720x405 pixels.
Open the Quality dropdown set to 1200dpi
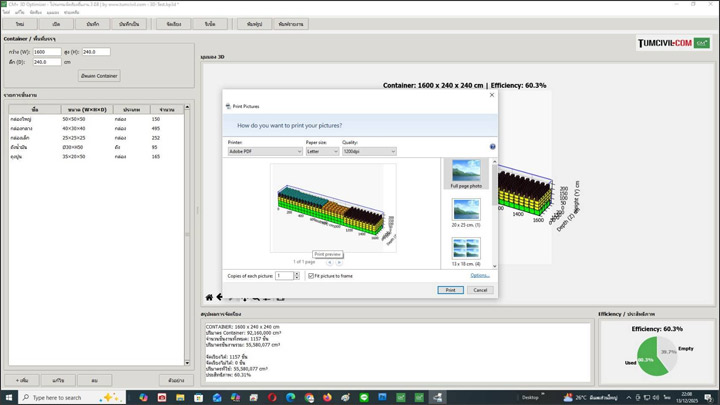[x=369, y=152]
